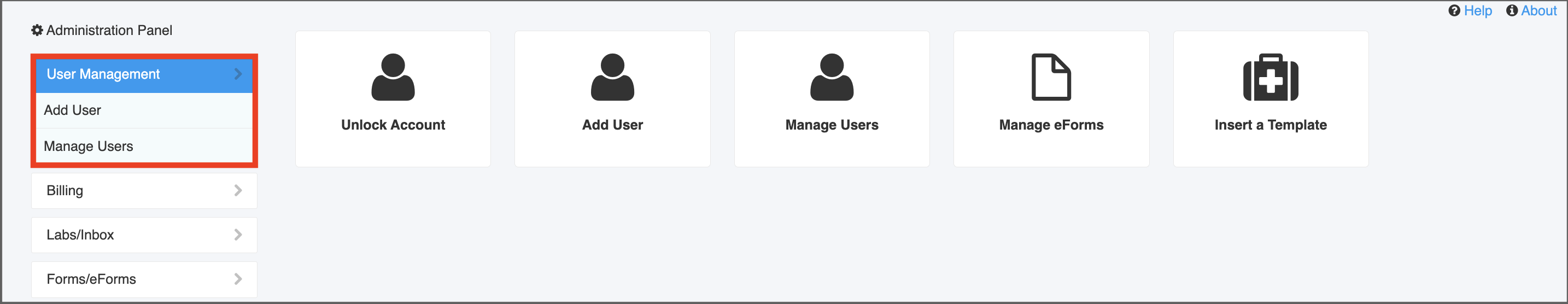Click the Add User card person icon
Screen dimensions: 1568x304
click(612, 77)
